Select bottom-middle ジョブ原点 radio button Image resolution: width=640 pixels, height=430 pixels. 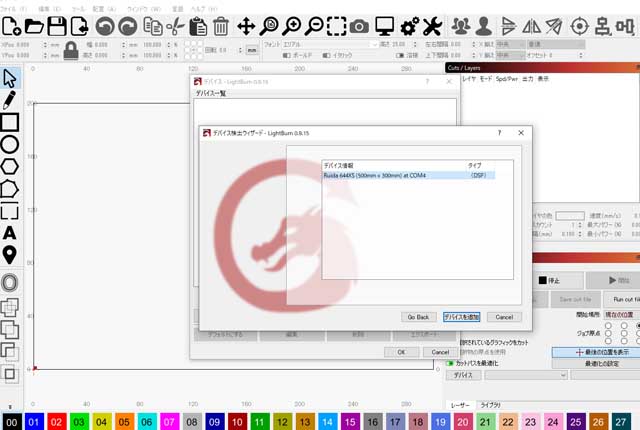click(x=624, y=341)
